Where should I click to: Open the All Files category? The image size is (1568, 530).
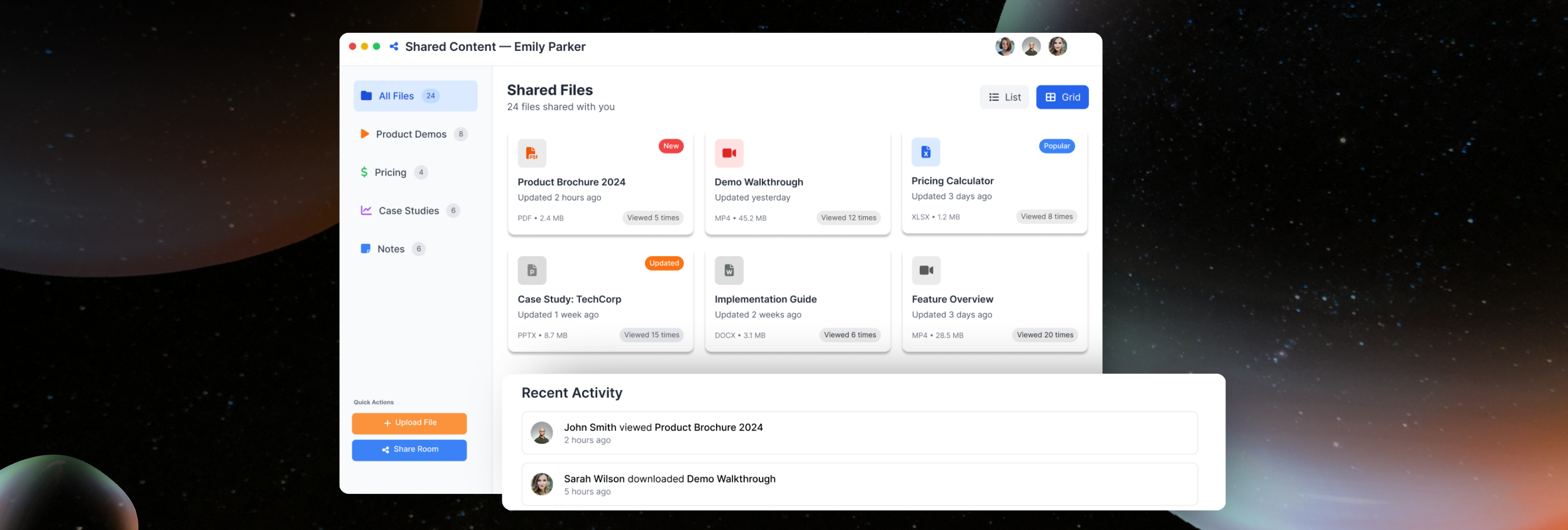(415, 95)
